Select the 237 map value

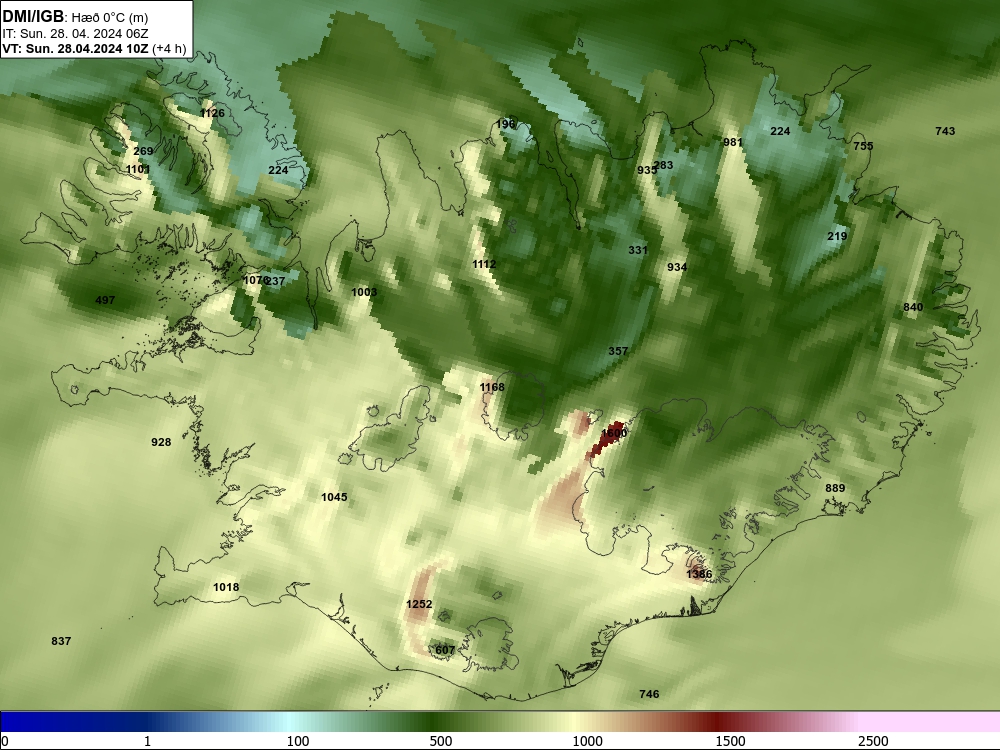[x=276, y=281]
